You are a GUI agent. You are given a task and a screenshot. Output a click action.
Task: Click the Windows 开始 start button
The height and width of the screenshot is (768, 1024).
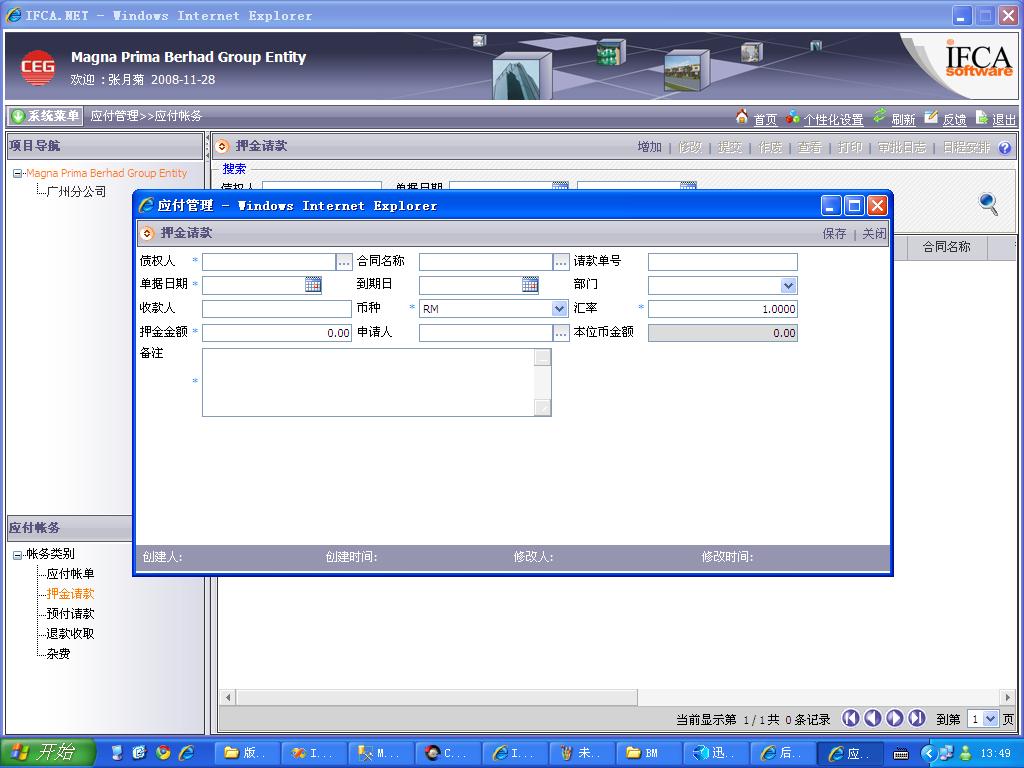48,753
